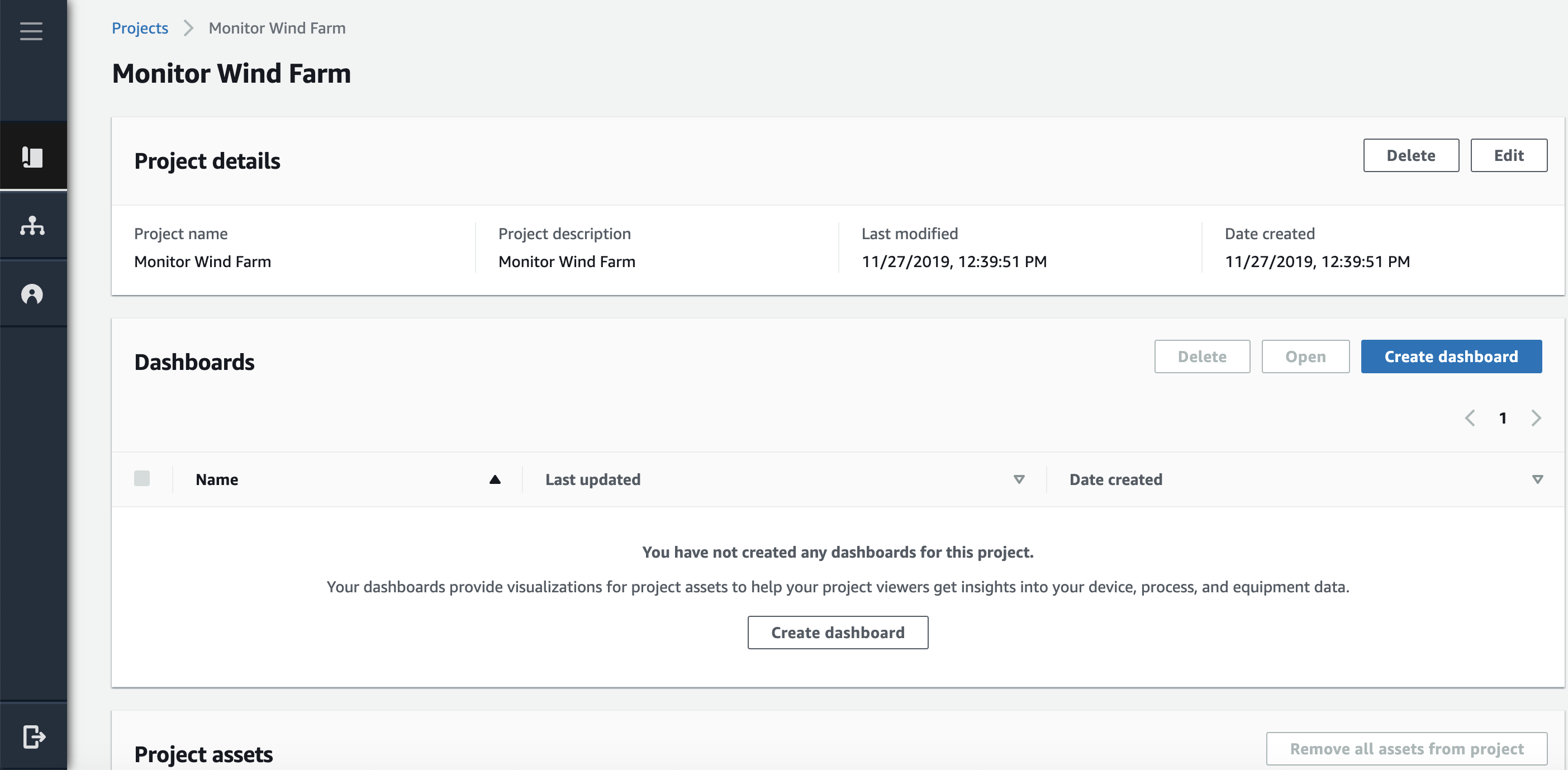Click the sign out icon in sidebar
1568x770 pixels.
(x=34, y=736)
